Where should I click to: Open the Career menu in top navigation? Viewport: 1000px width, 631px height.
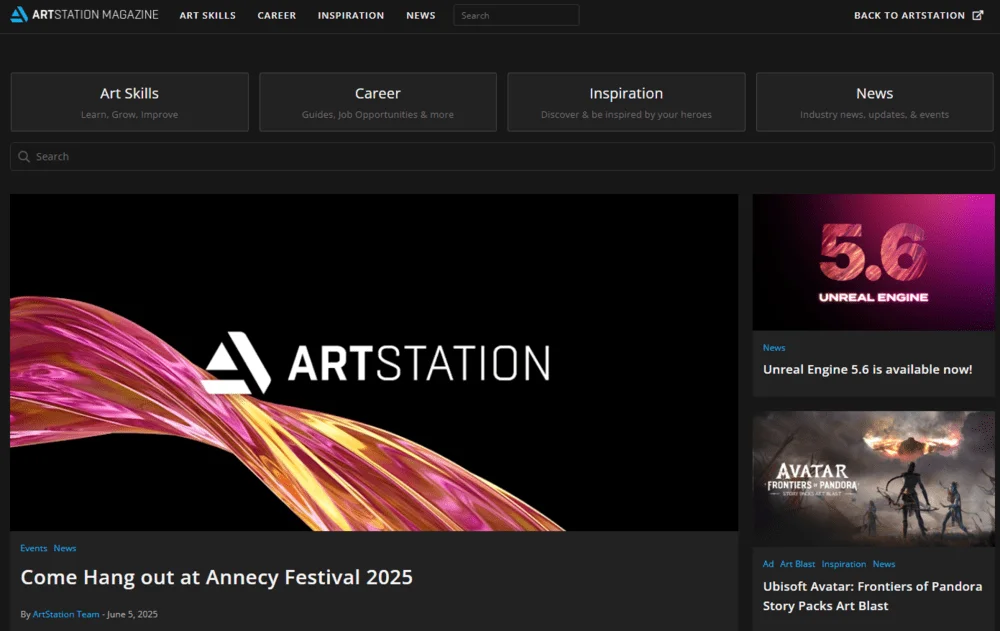pos(276,16)
